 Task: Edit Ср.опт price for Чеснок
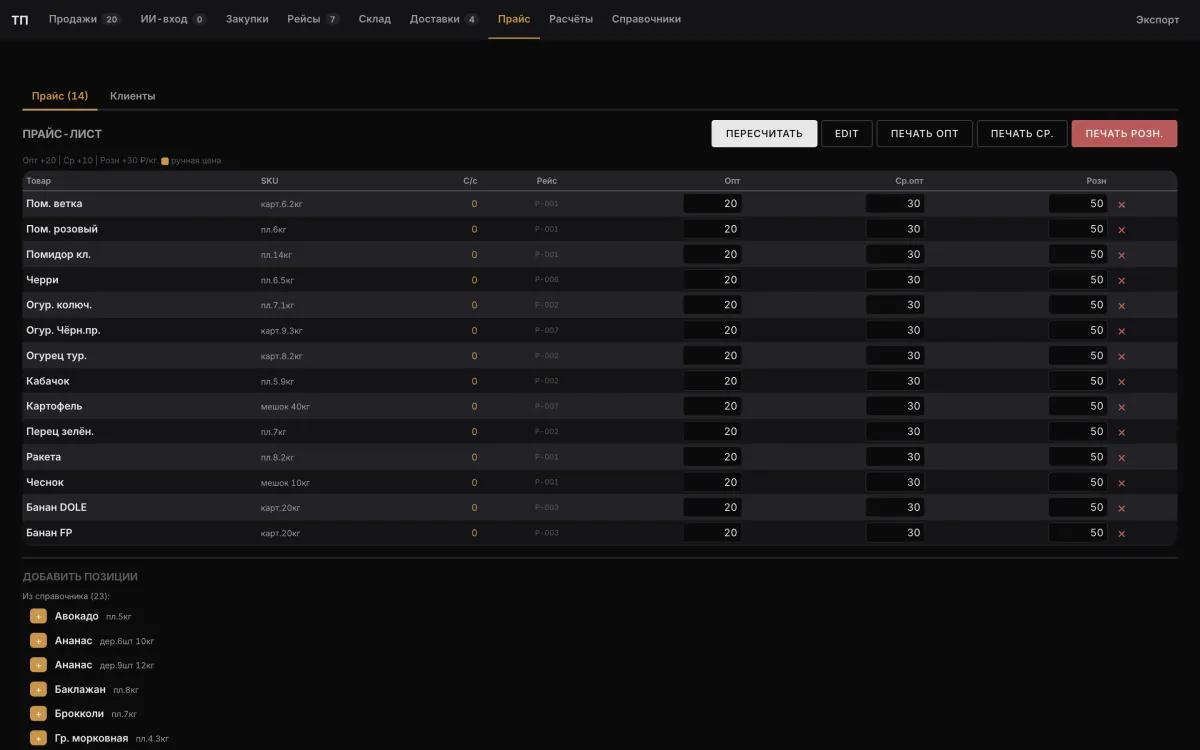point(895,482)
